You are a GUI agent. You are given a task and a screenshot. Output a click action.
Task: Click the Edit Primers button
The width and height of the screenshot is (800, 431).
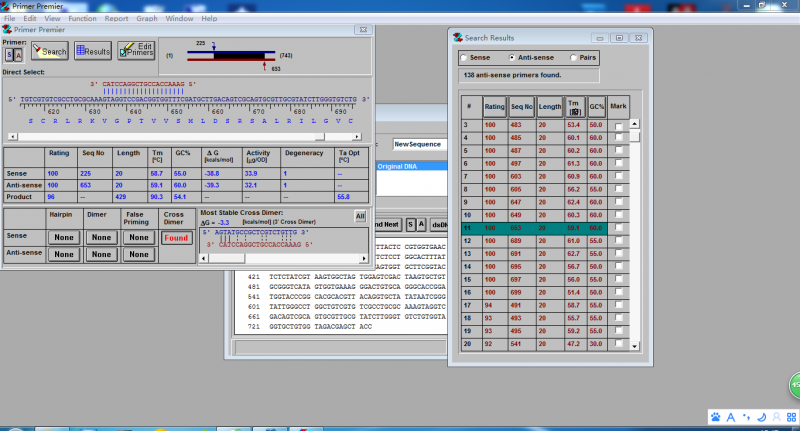(135, 51)
